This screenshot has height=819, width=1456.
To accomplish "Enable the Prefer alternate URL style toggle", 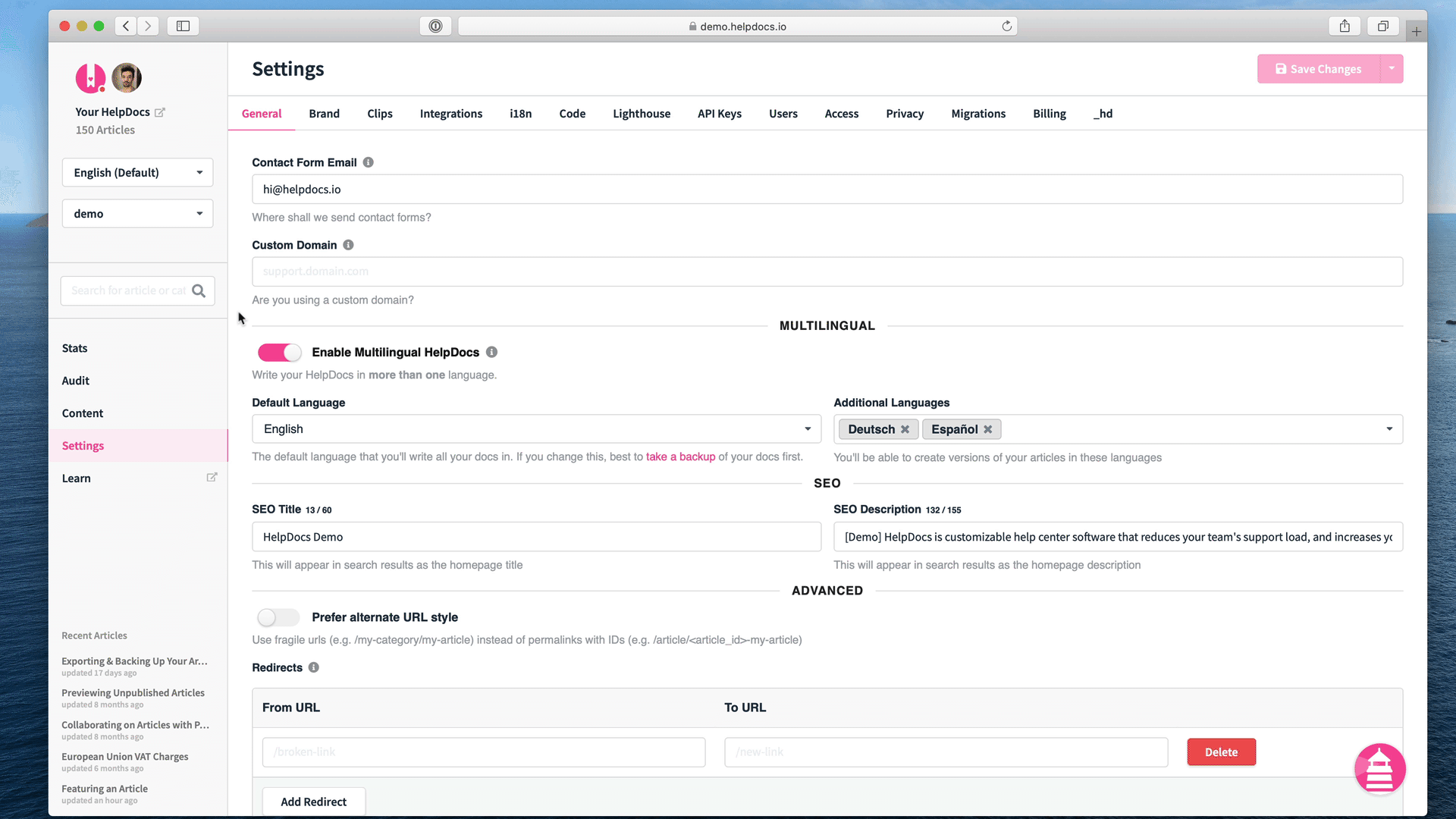I will [x=279, y=617].
